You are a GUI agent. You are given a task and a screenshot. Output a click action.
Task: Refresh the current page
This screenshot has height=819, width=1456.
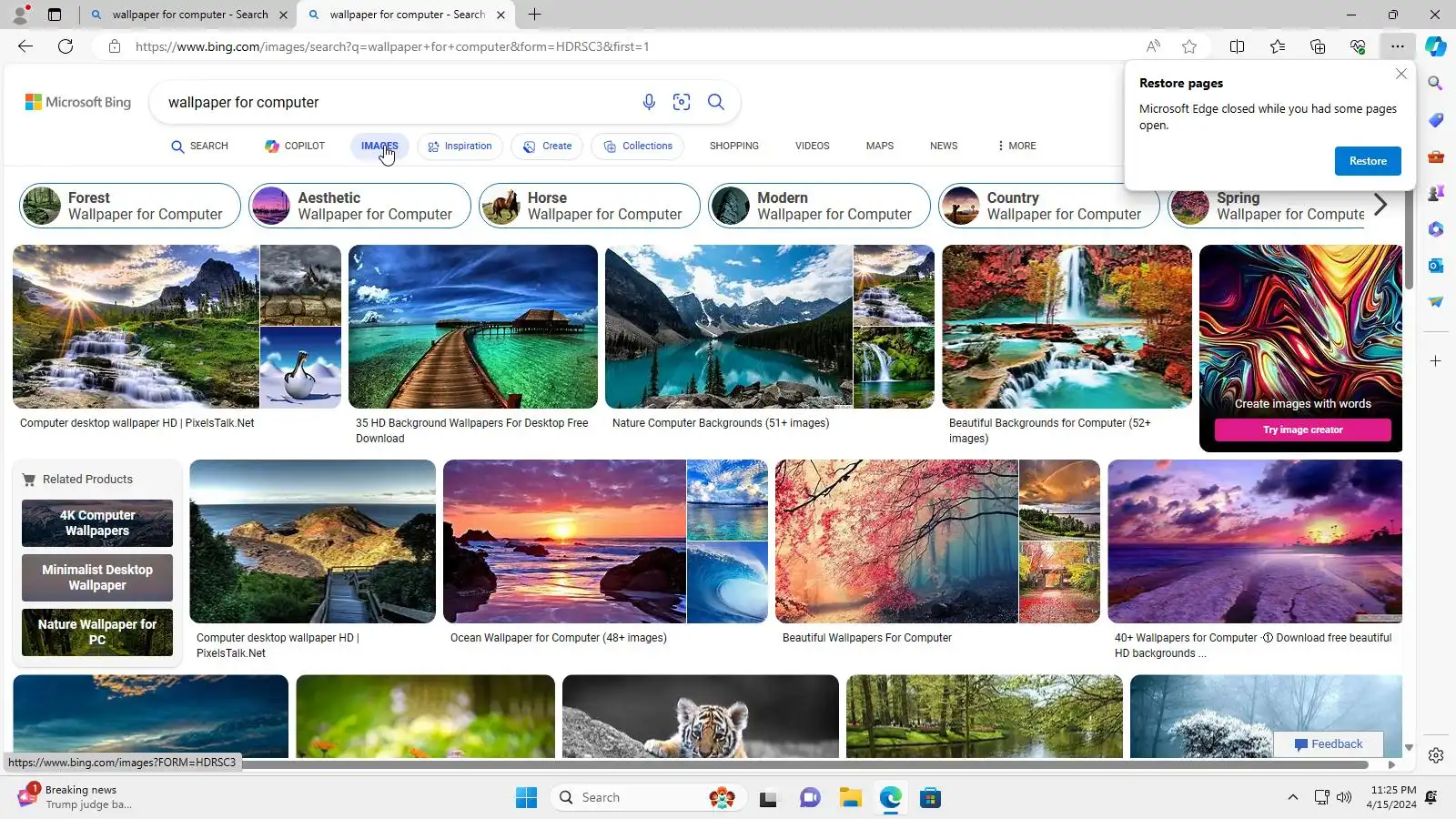click(66, 46)
